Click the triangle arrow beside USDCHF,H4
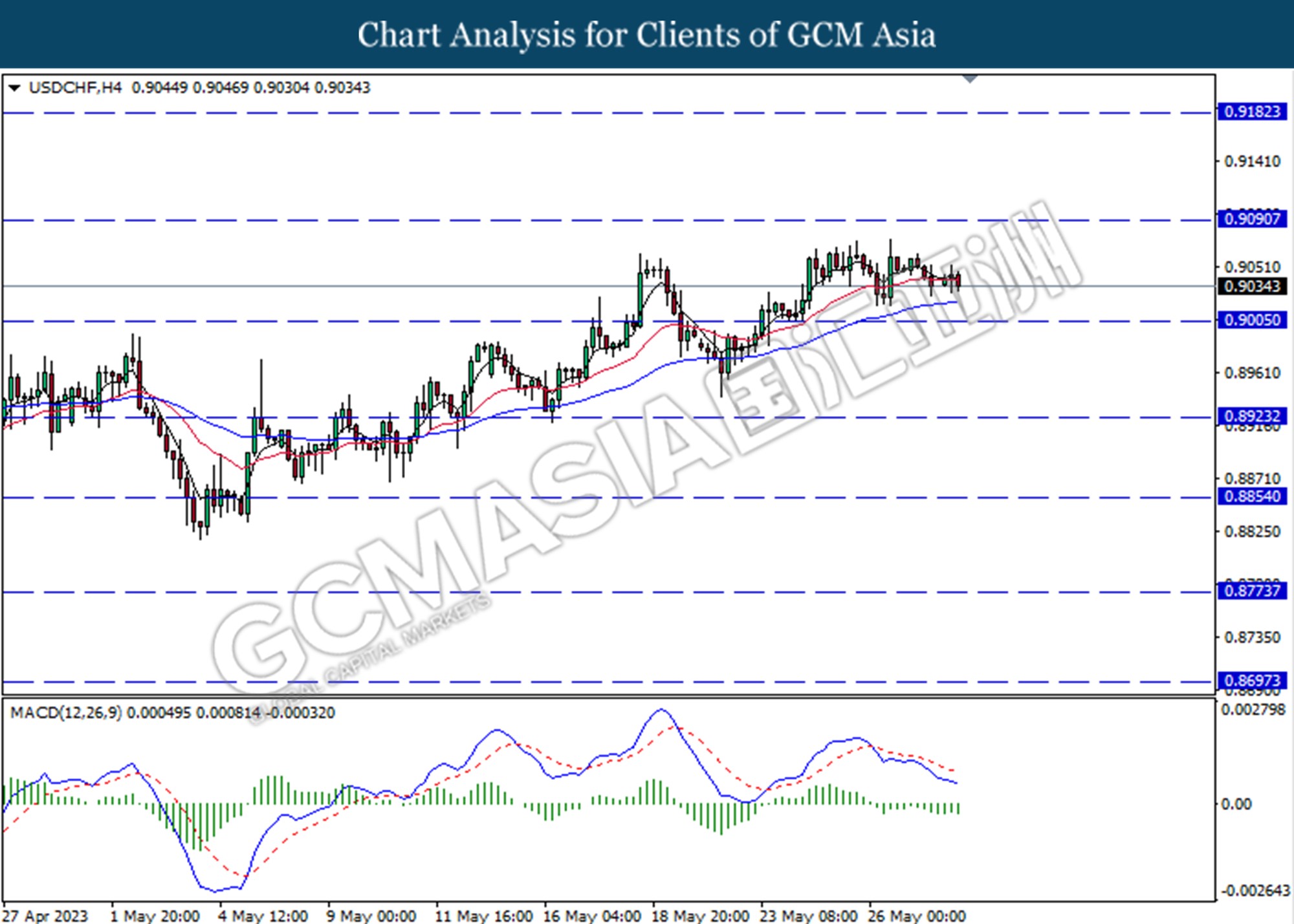The image size is (1294, 924). (14, 87)
